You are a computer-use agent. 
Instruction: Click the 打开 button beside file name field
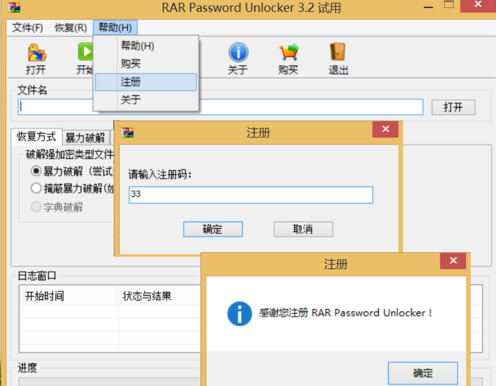coord(453,107)
